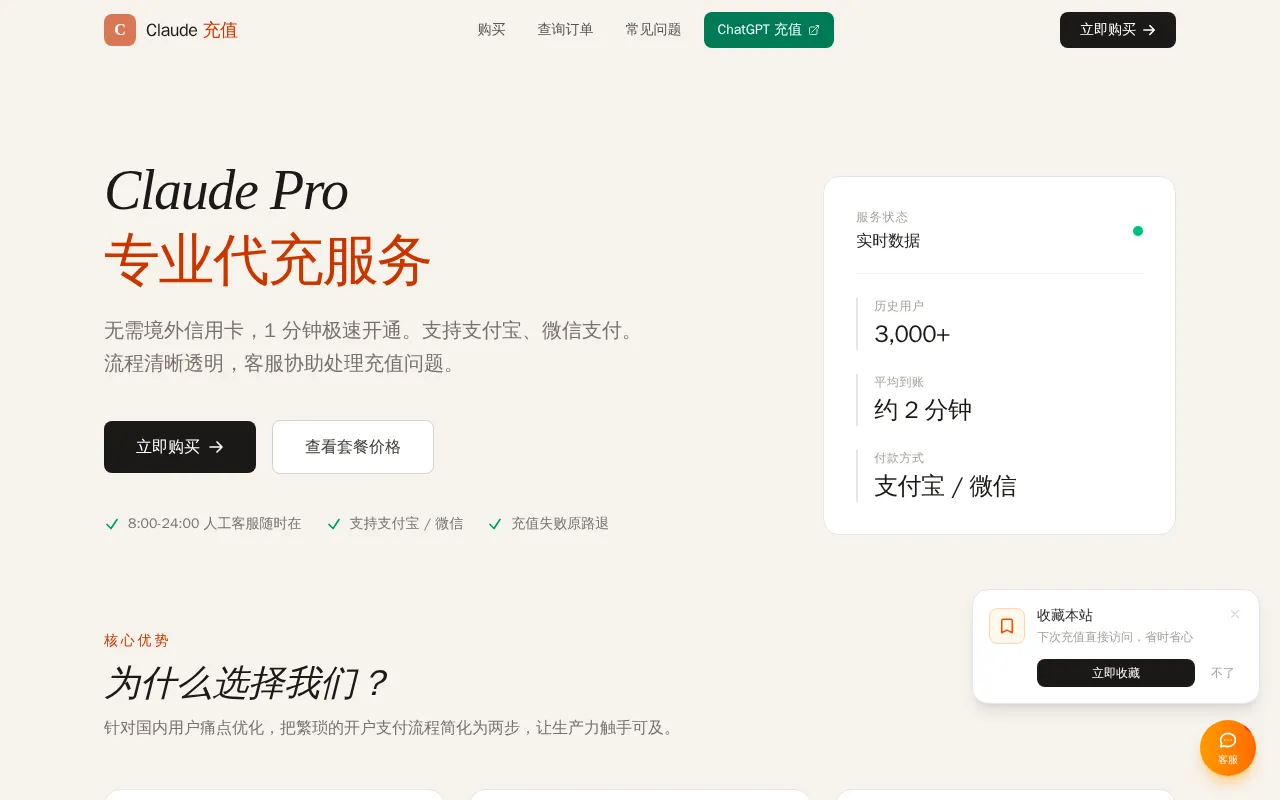Click the 历史用户 label
This screenshot has height=800, width=1280.
tap(899, 306)
